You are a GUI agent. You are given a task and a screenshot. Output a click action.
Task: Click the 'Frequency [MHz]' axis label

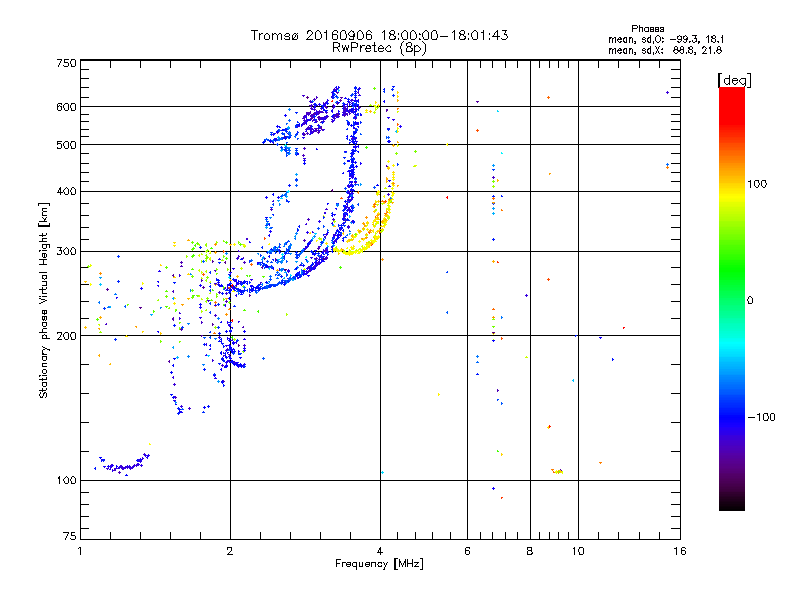[379, 564]
